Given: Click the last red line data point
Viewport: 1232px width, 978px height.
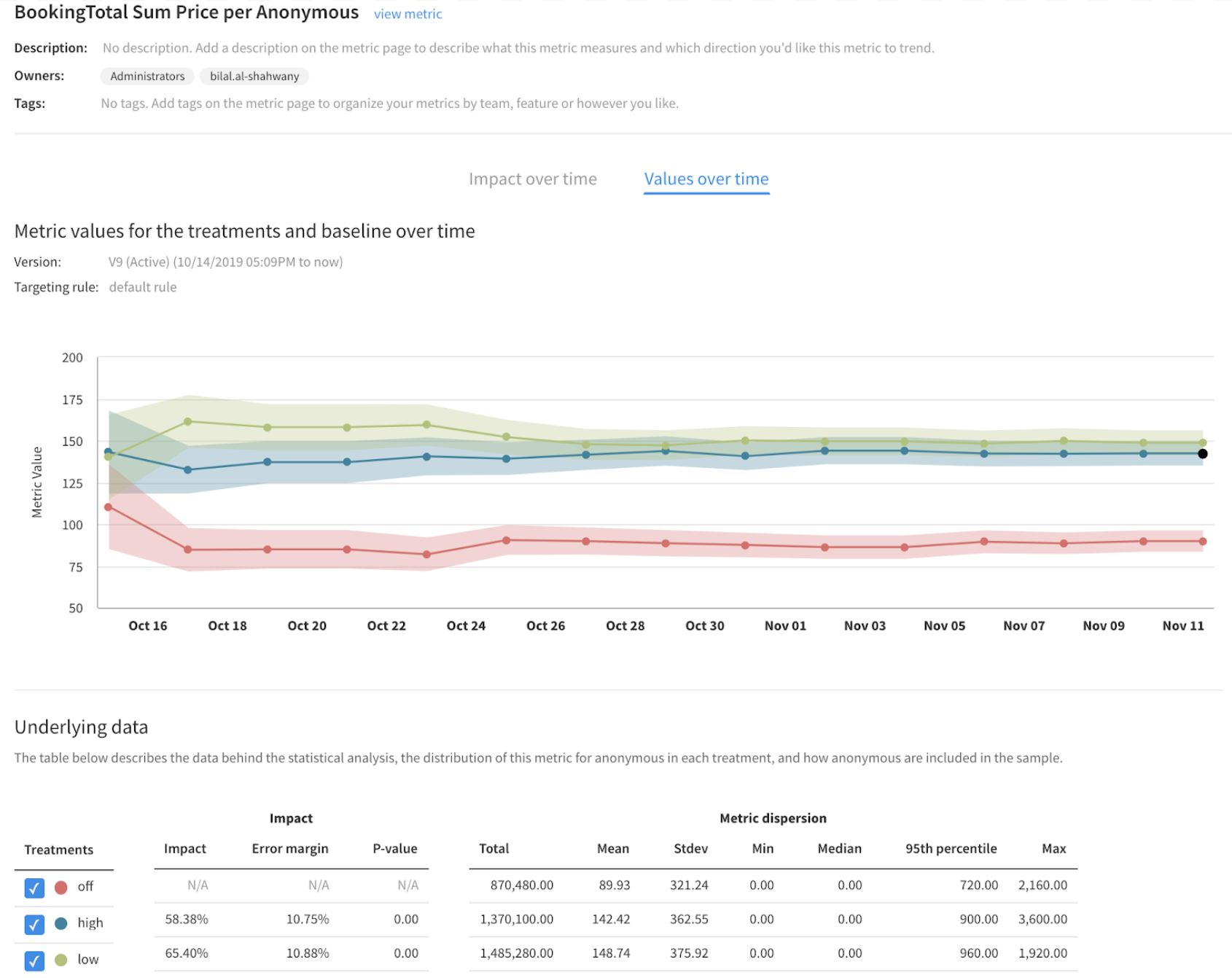Looking at the screenshot, I should (x=1202, y=541).
